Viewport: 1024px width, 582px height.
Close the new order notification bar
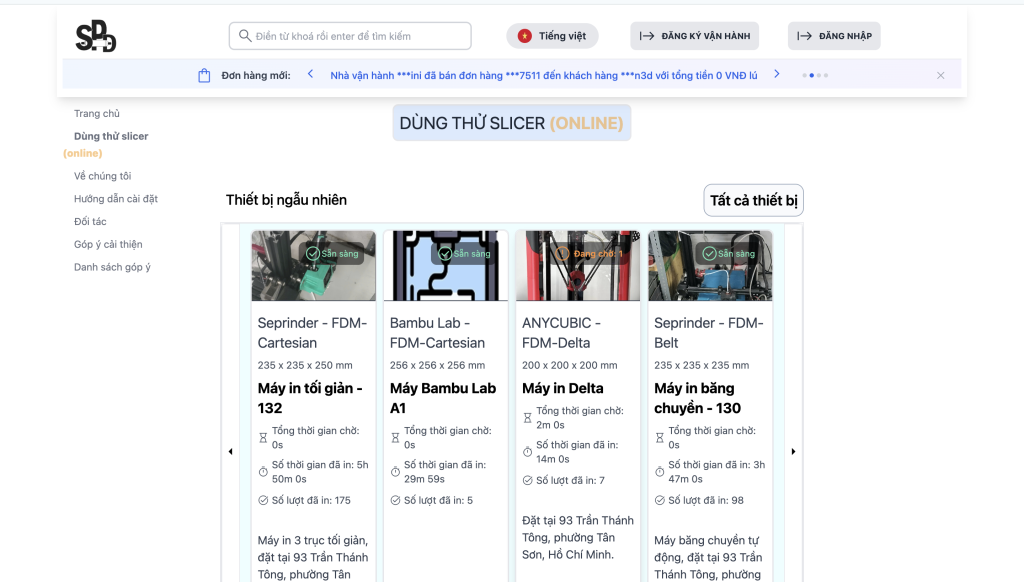940,75
